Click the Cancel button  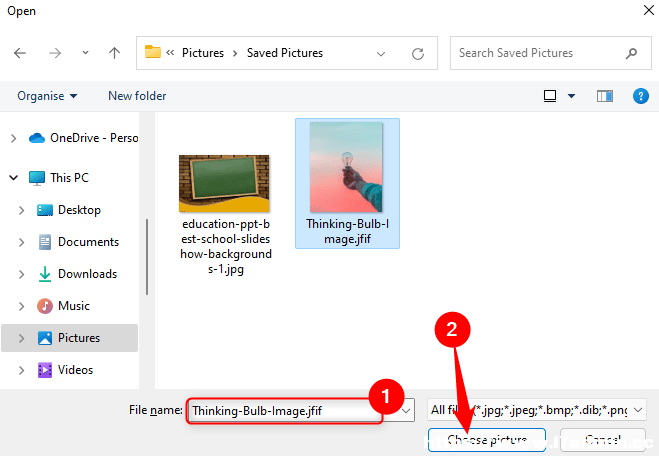[603, 440]
